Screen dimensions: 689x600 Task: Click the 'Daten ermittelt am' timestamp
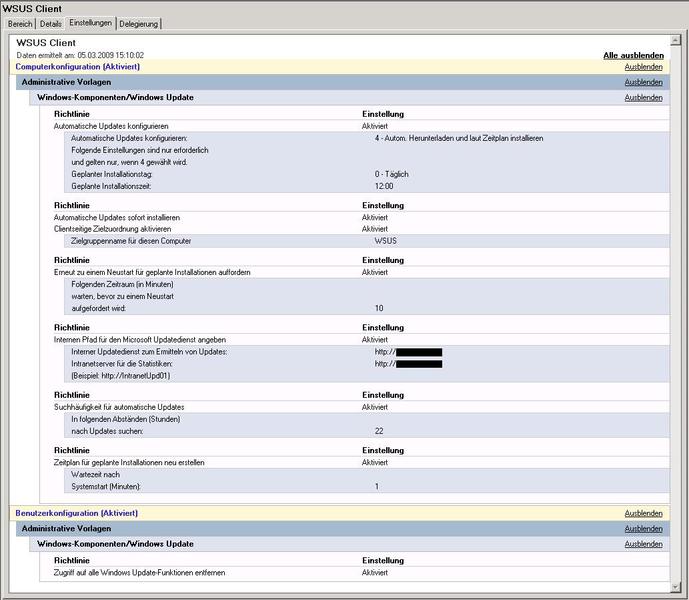coord(80,55)
